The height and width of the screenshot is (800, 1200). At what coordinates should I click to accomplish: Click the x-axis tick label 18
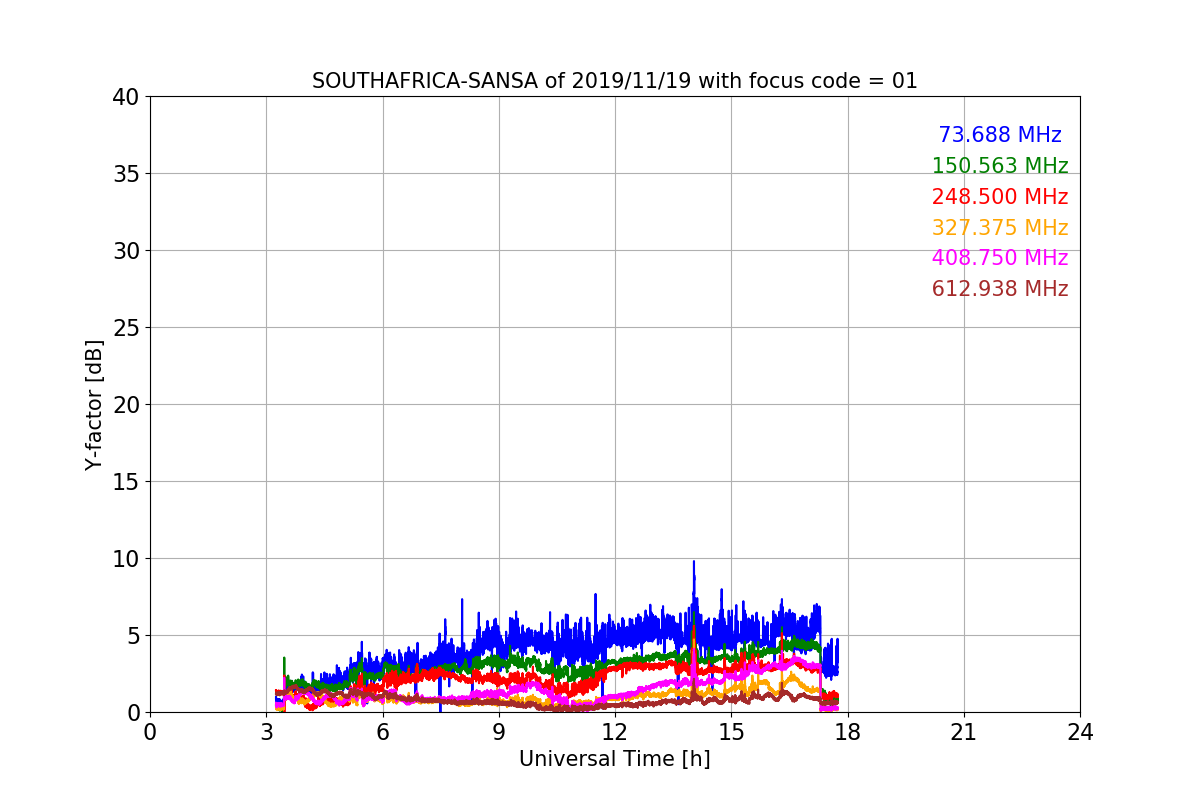(848, 732)
